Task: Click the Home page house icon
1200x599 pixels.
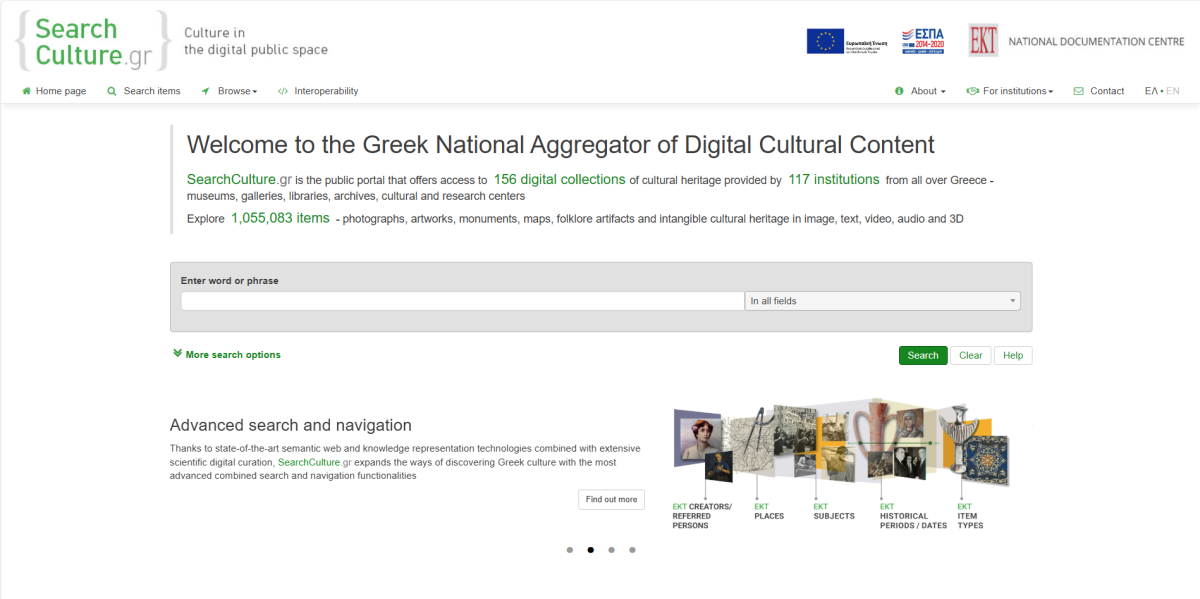Action: tap(27, 91)
